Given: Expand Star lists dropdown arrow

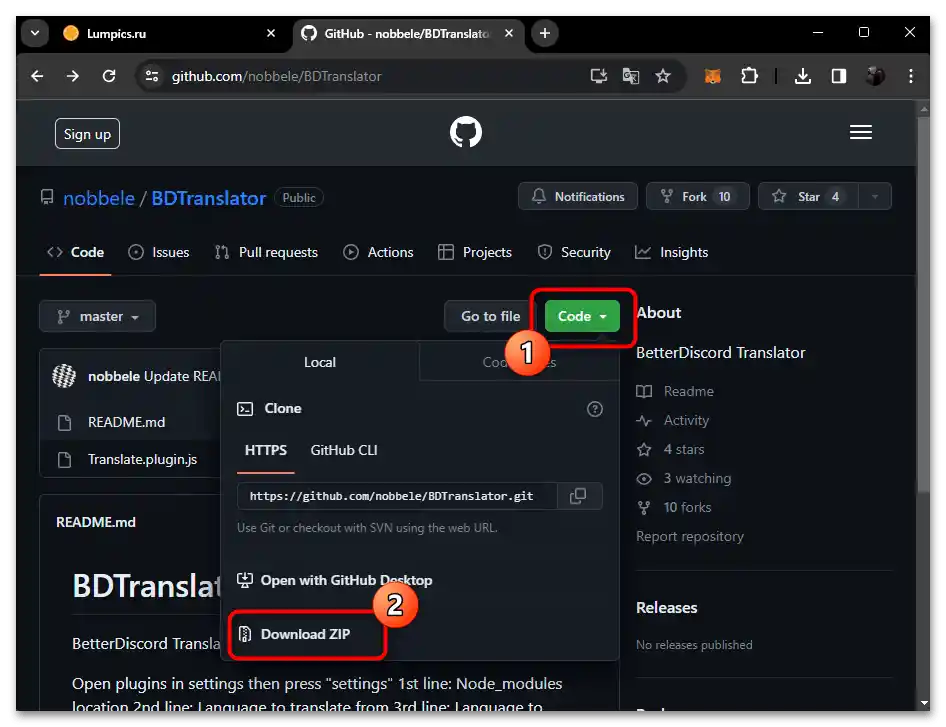Looking at the screenshot, I should [x=875, y=197].
